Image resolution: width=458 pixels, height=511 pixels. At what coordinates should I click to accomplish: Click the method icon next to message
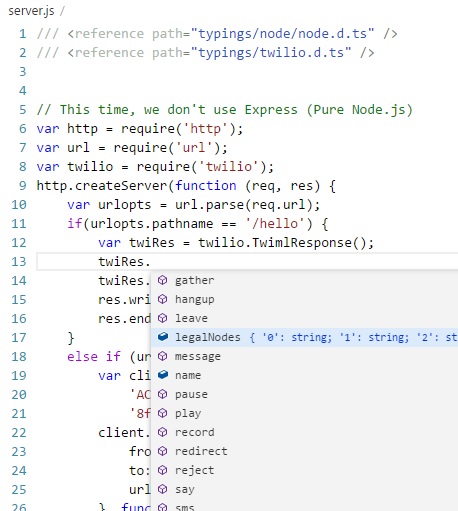(x=162, y=356)
